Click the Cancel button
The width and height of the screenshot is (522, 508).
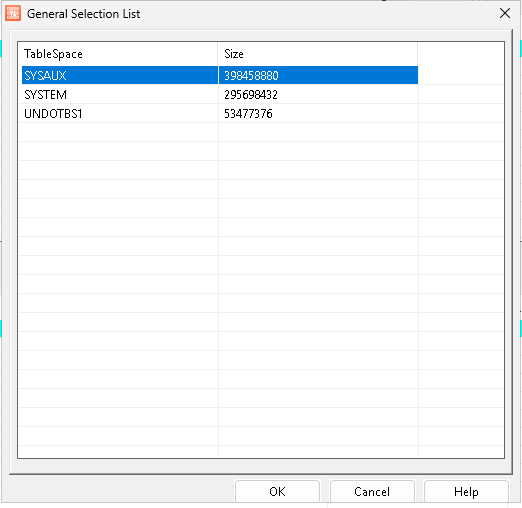(372, 491)
